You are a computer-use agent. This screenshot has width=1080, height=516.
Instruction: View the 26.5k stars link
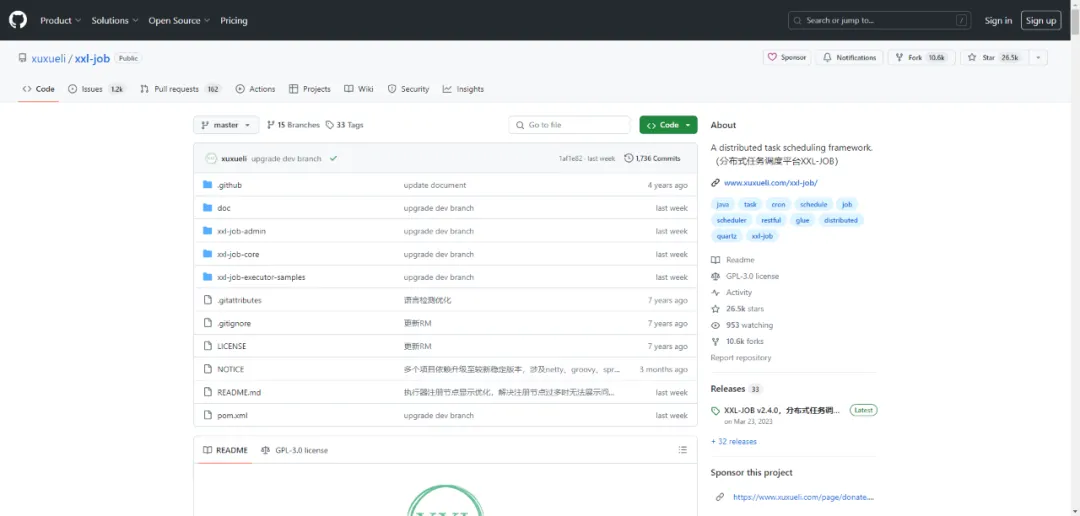(738, 309)
